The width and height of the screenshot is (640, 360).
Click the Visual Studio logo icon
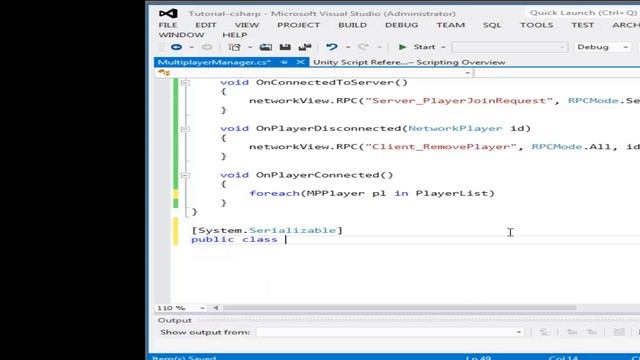(x=168, y=13)
